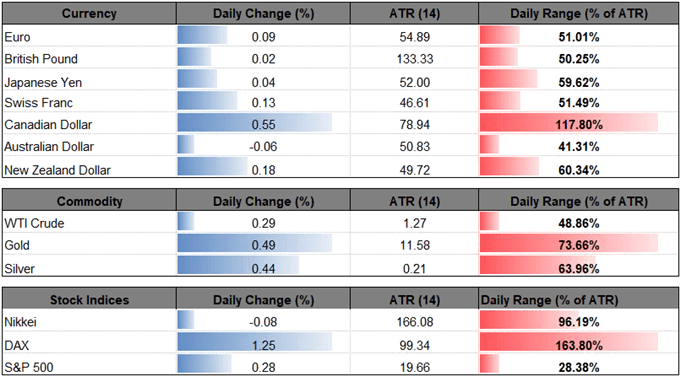Select the British Pound ATR value 133.33
Screen dimensions: 680x376
(x=415, y=59)
